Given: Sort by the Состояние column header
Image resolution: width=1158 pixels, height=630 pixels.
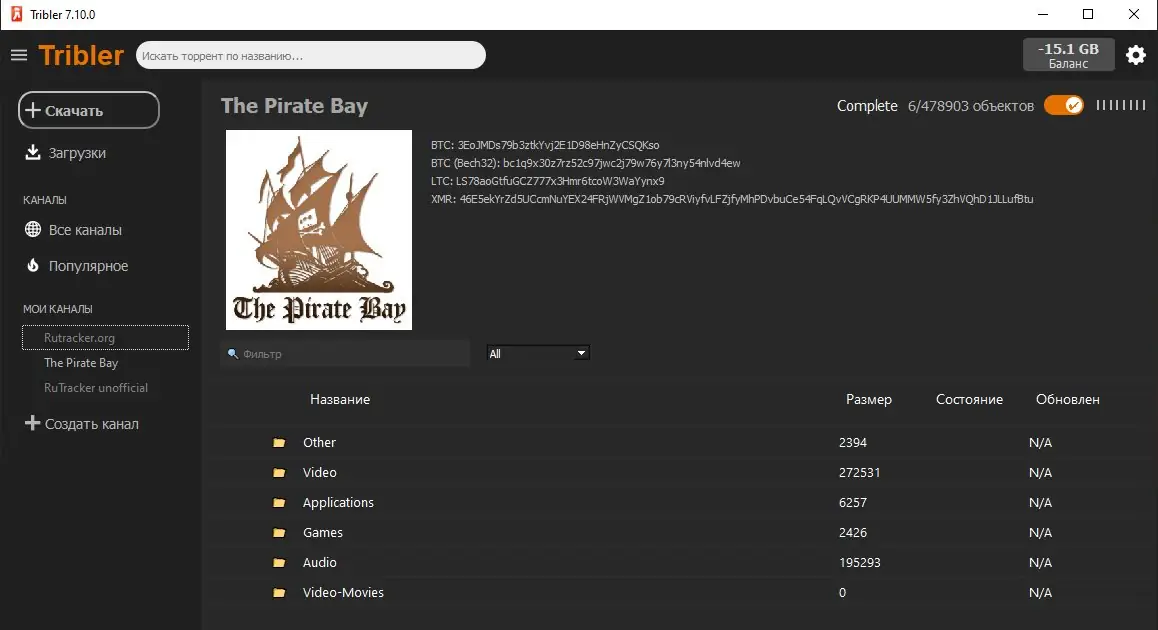Looking at the screenshot, I should tap(969, 400).
